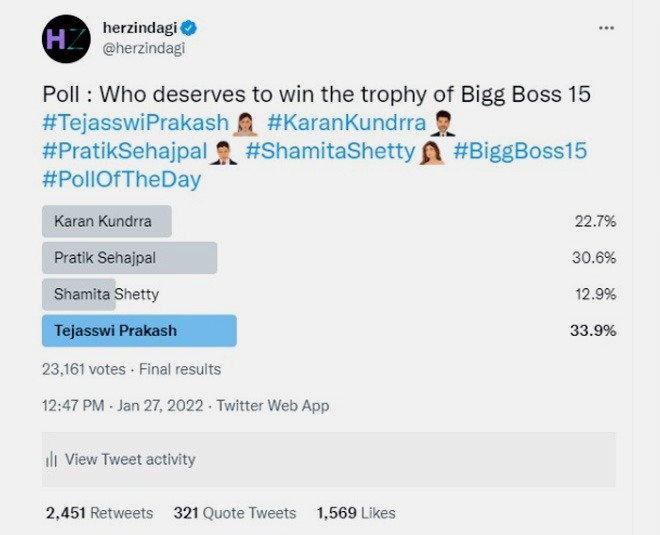Screen dimensions: 660x535
Task: Select the Karan Kundrra poll bar
Action: 107,221
